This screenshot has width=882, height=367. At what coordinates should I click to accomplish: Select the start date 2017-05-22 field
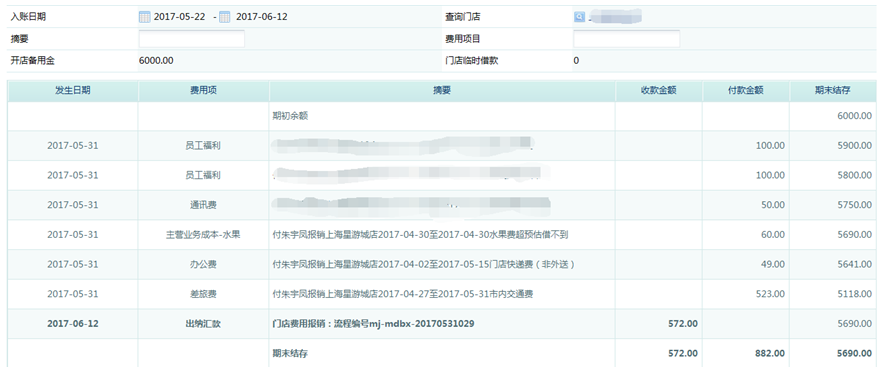coord(181,17)
